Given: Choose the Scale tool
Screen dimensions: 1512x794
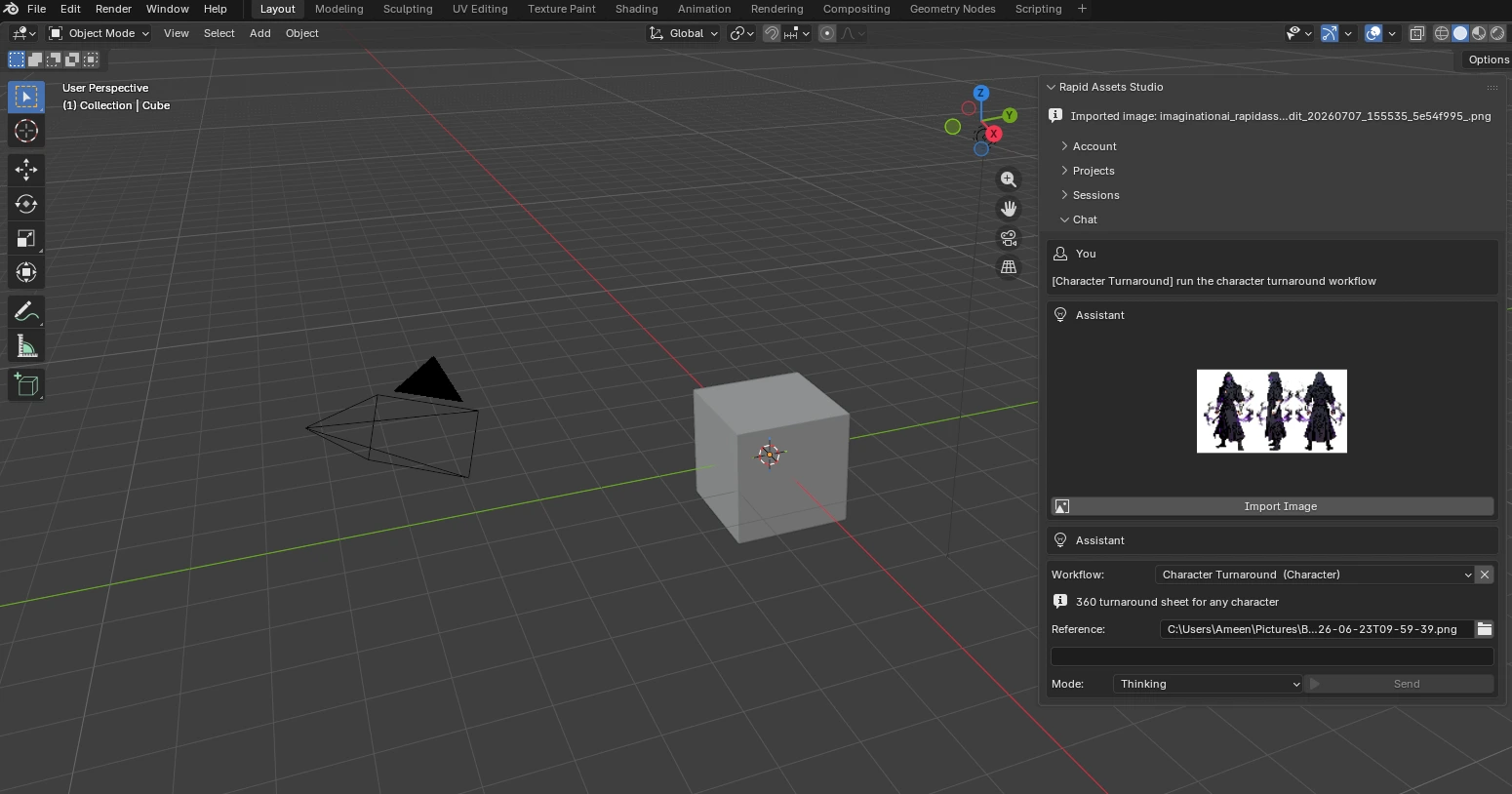Looking at the screenshot, I should [x=26, y=238].
